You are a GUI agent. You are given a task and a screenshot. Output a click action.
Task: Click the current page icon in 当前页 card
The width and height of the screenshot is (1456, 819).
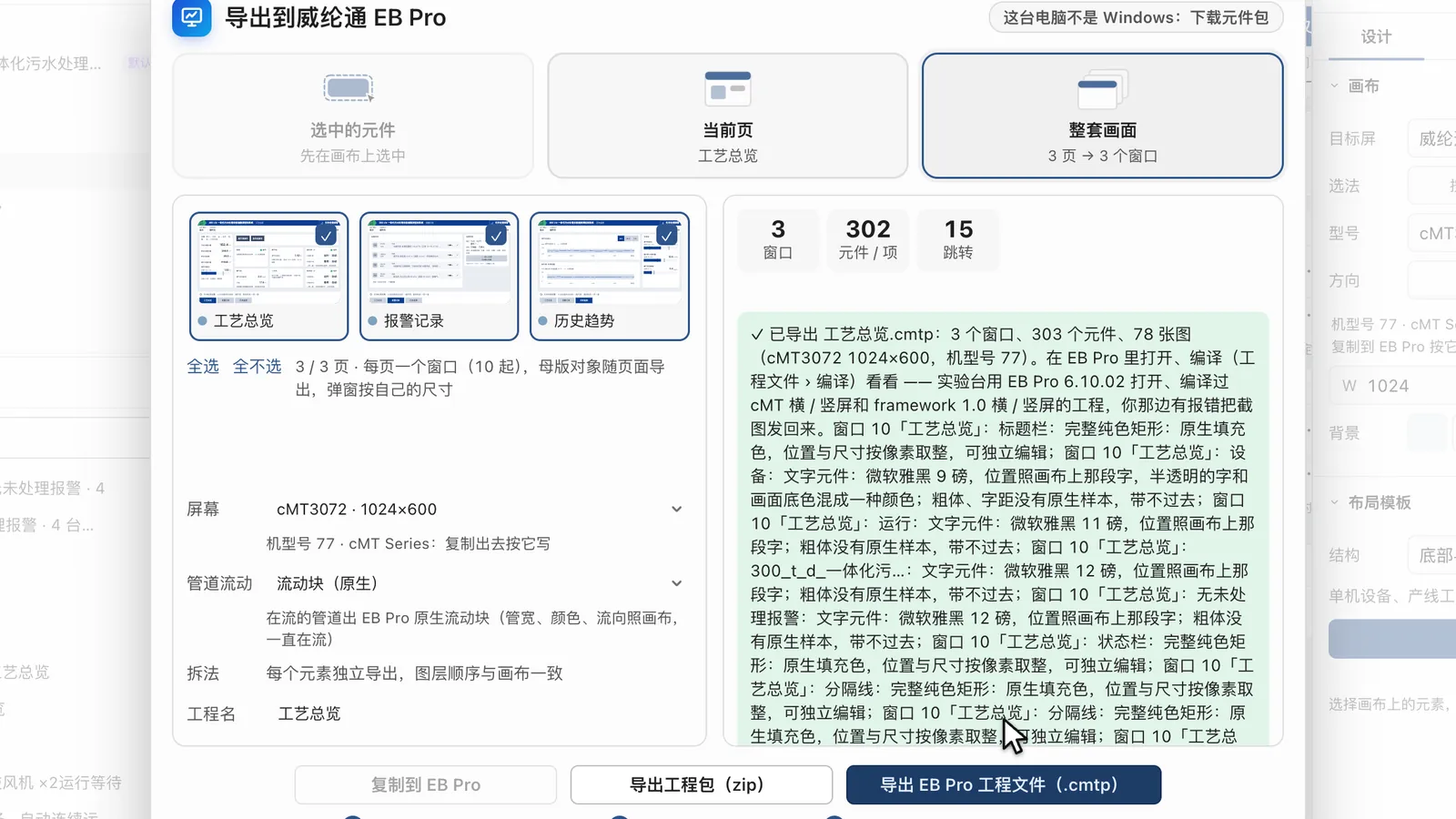click(x=728, y=88)
